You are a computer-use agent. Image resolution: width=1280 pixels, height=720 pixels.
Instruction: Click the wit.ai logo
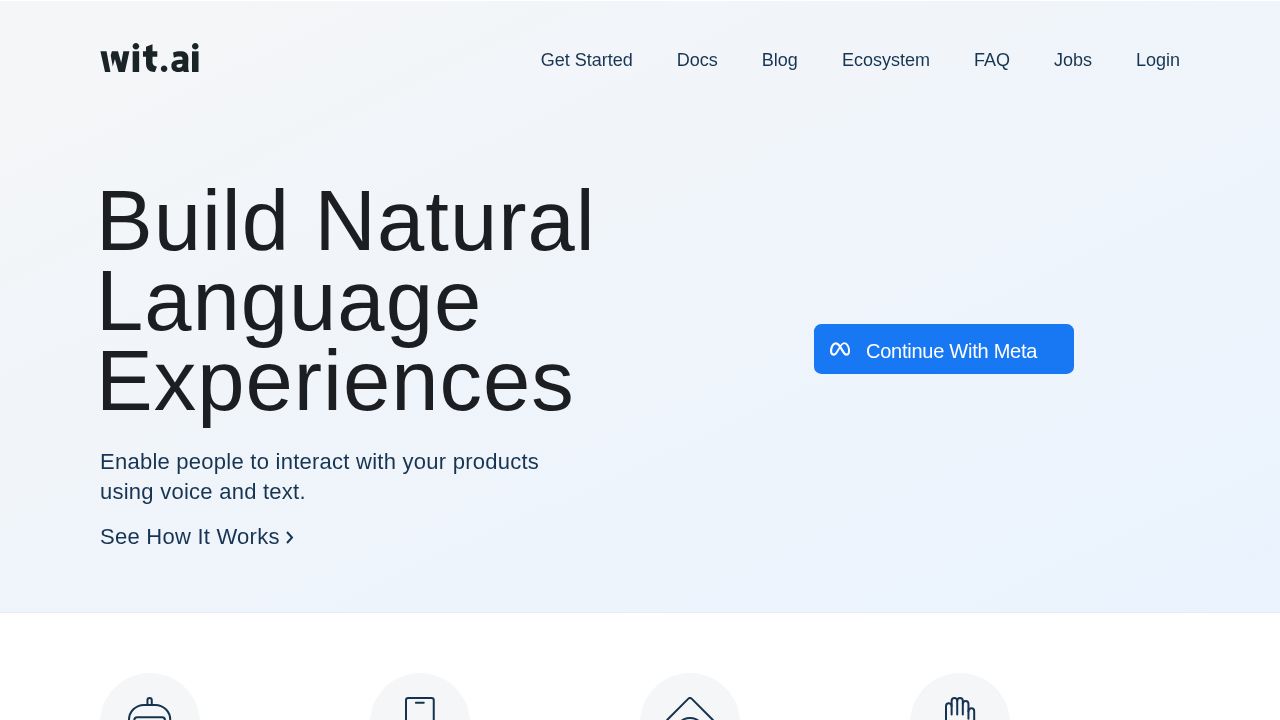click(x=150, y=58)
